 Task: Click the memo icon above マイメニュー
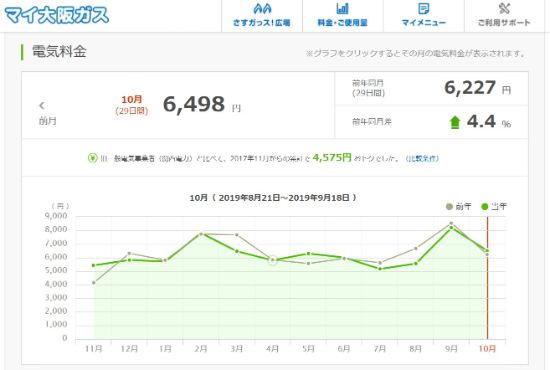pos(424,8)
